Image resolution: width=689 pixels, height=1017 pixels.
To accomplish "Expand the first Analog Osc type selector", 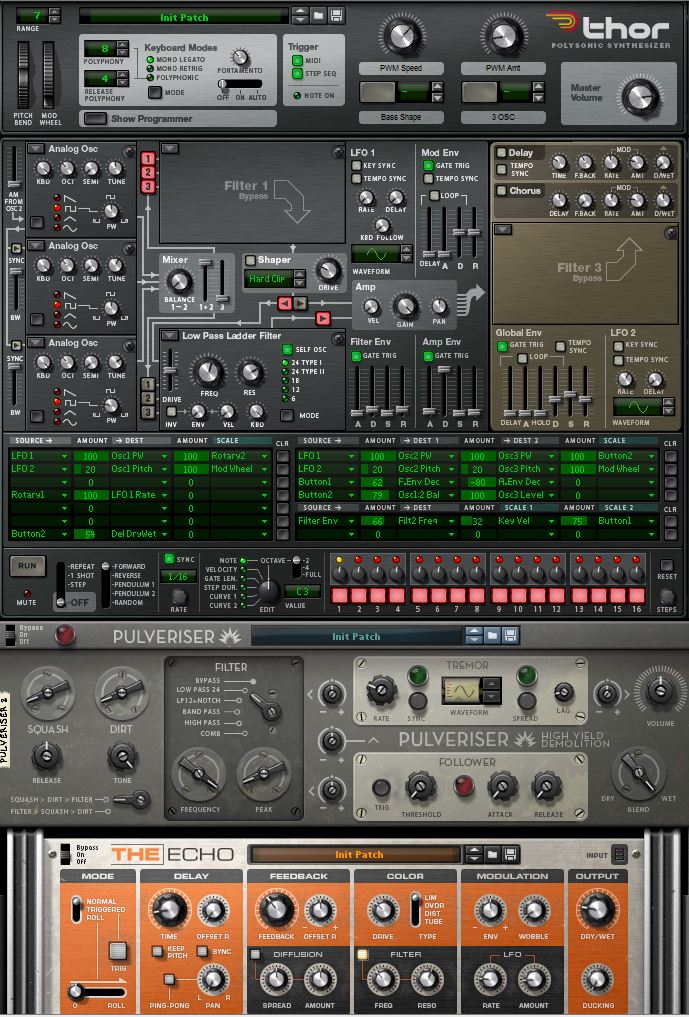I will 37,149.
